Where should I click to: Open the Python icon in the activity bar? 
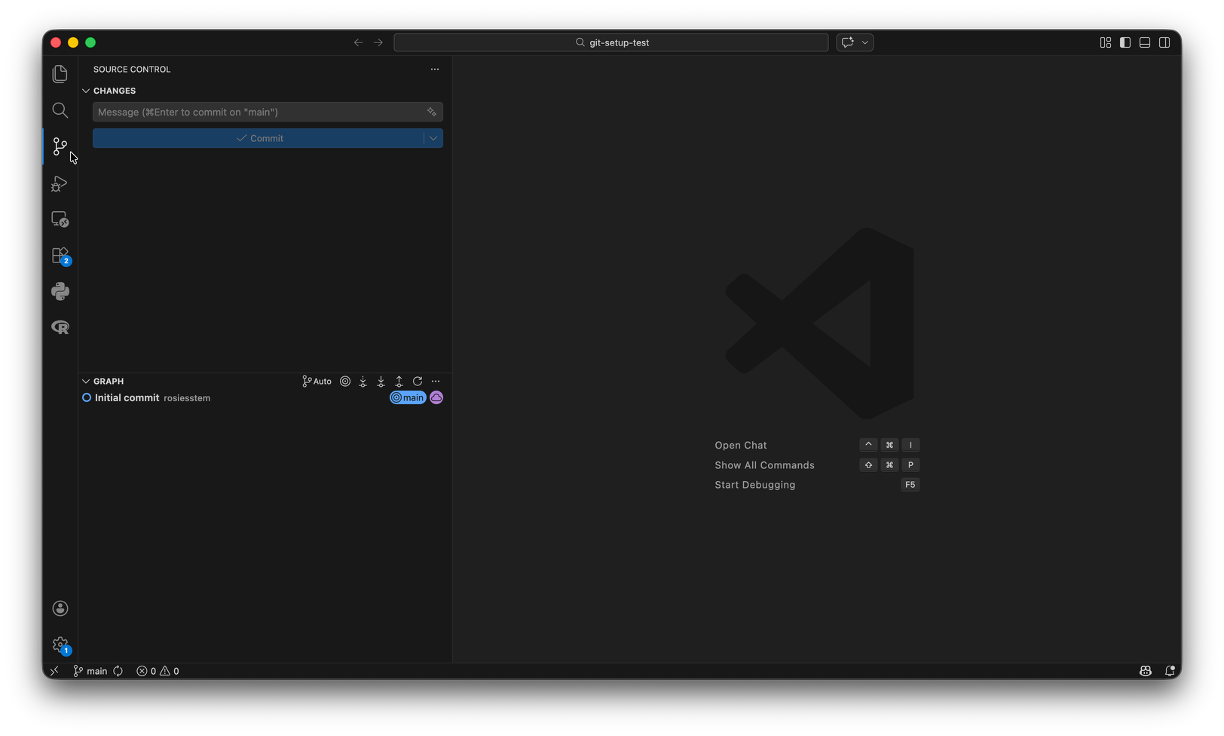pos(60,291)
